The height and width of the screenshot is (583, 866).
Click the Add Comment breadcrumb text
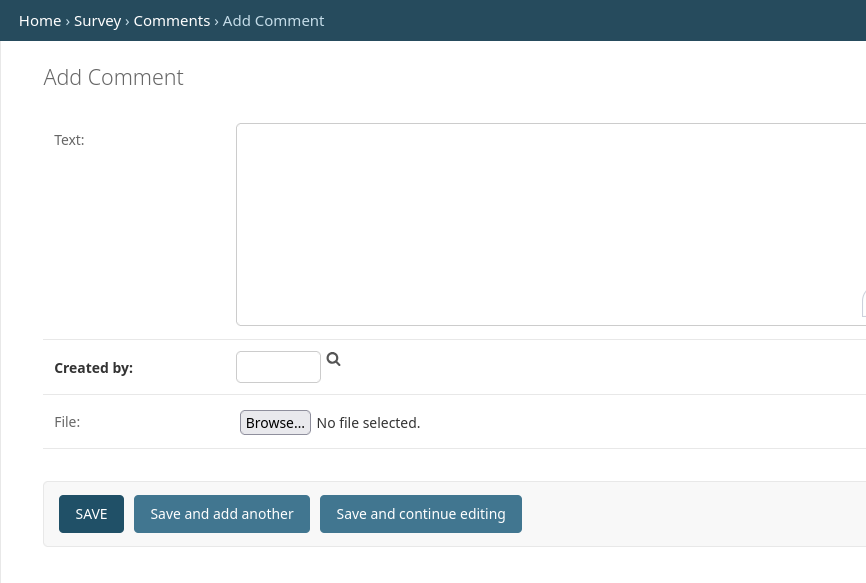click(273, 21)
